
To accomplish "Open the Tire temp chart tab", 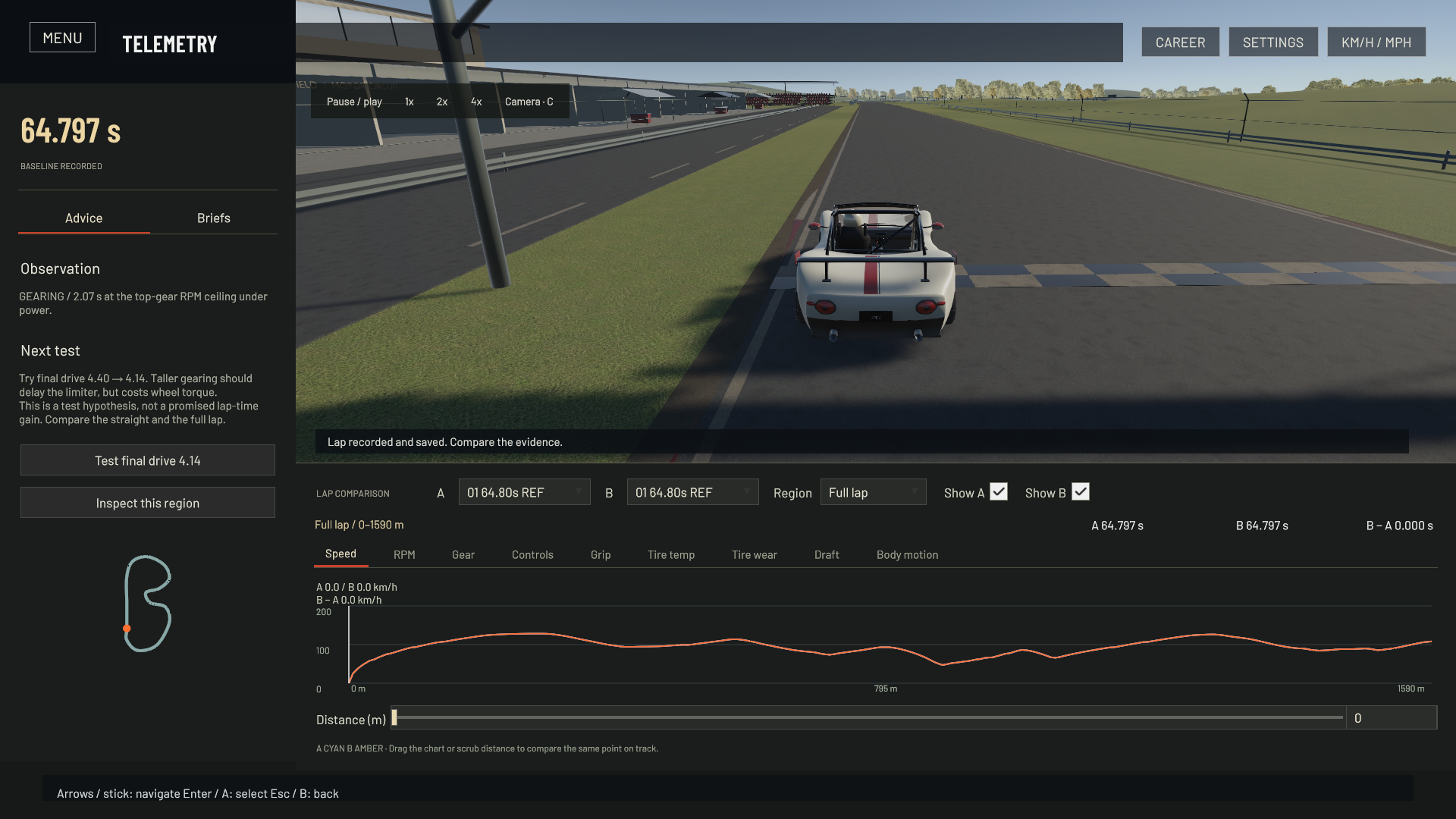I will [671, 555].
